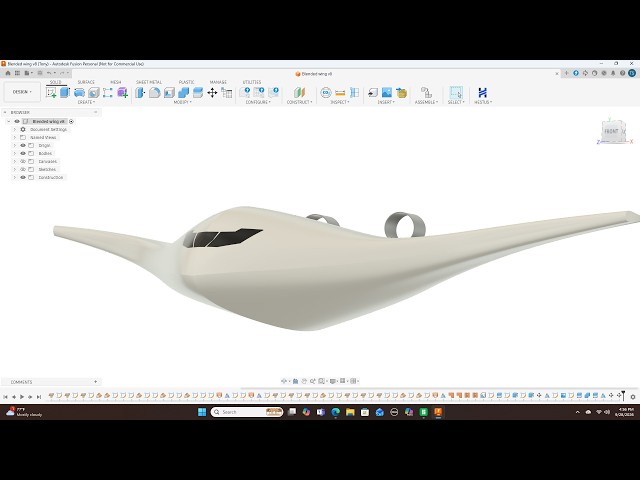This screenshot has height=480, width=640.
Task: Open the Construct dropdown menu
Action: (299, 102)
